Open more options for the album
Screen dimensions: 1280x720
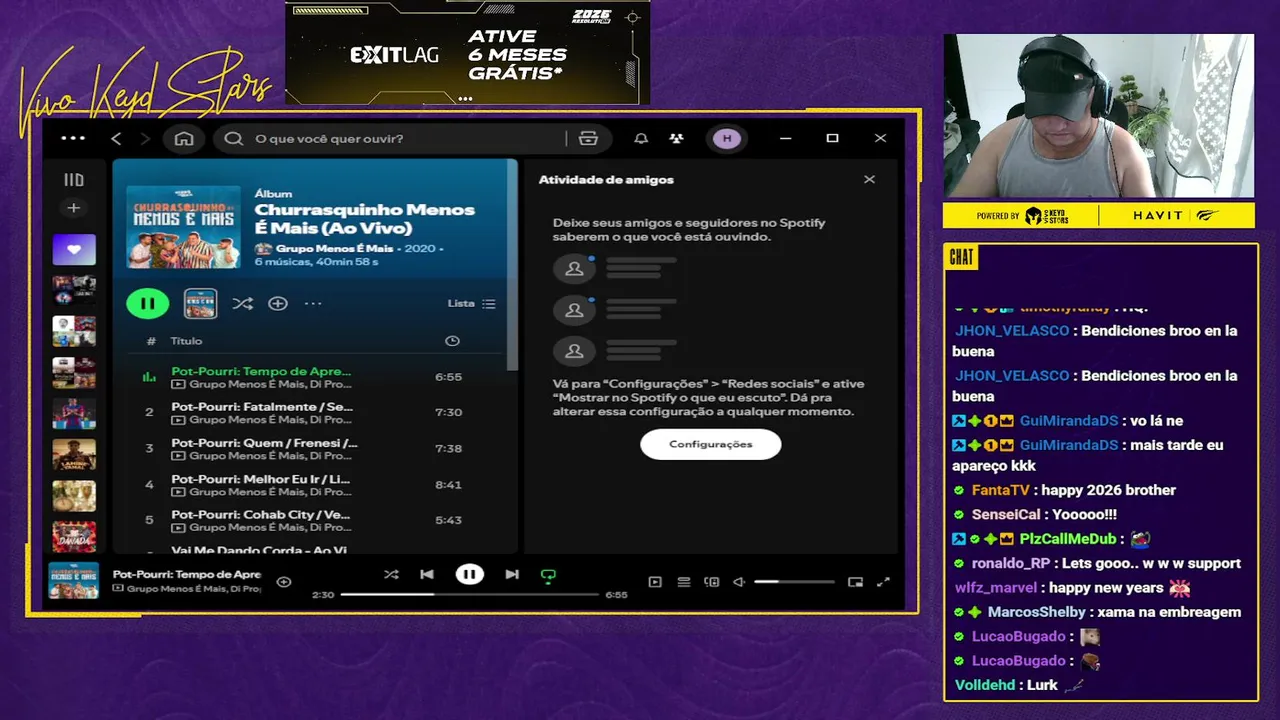click(x=313, y=303)
